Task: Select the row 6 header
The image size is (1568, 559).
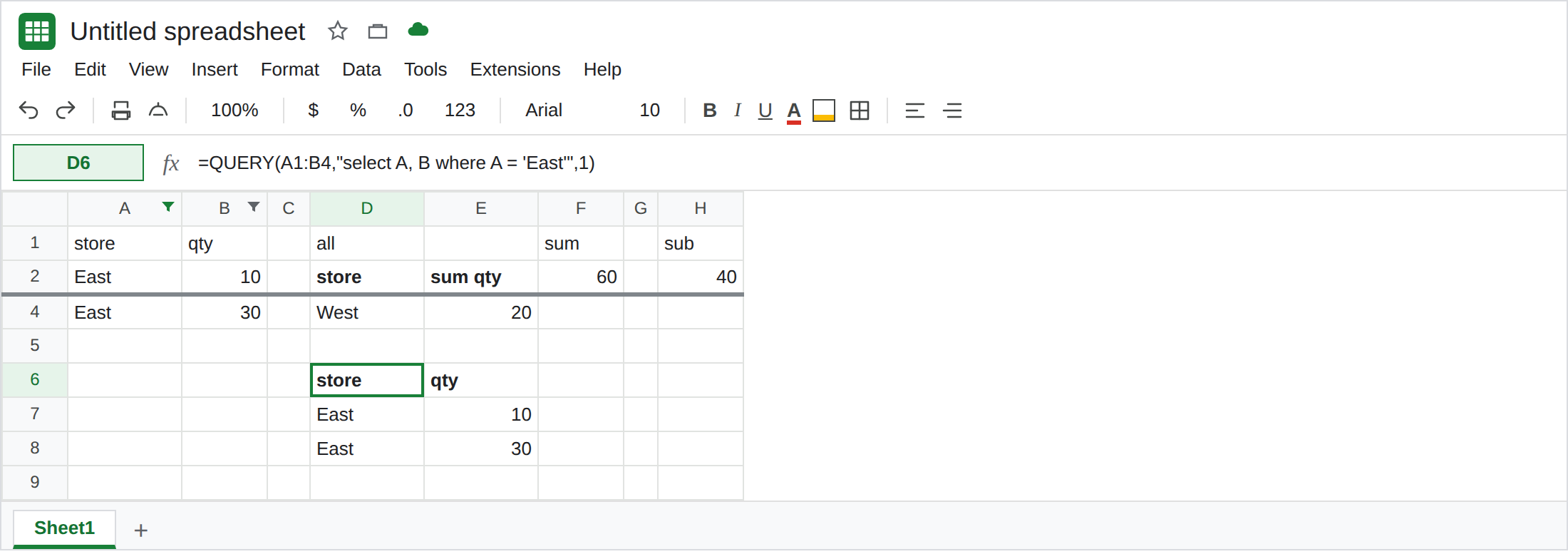Action: click(x=35, y=379)
